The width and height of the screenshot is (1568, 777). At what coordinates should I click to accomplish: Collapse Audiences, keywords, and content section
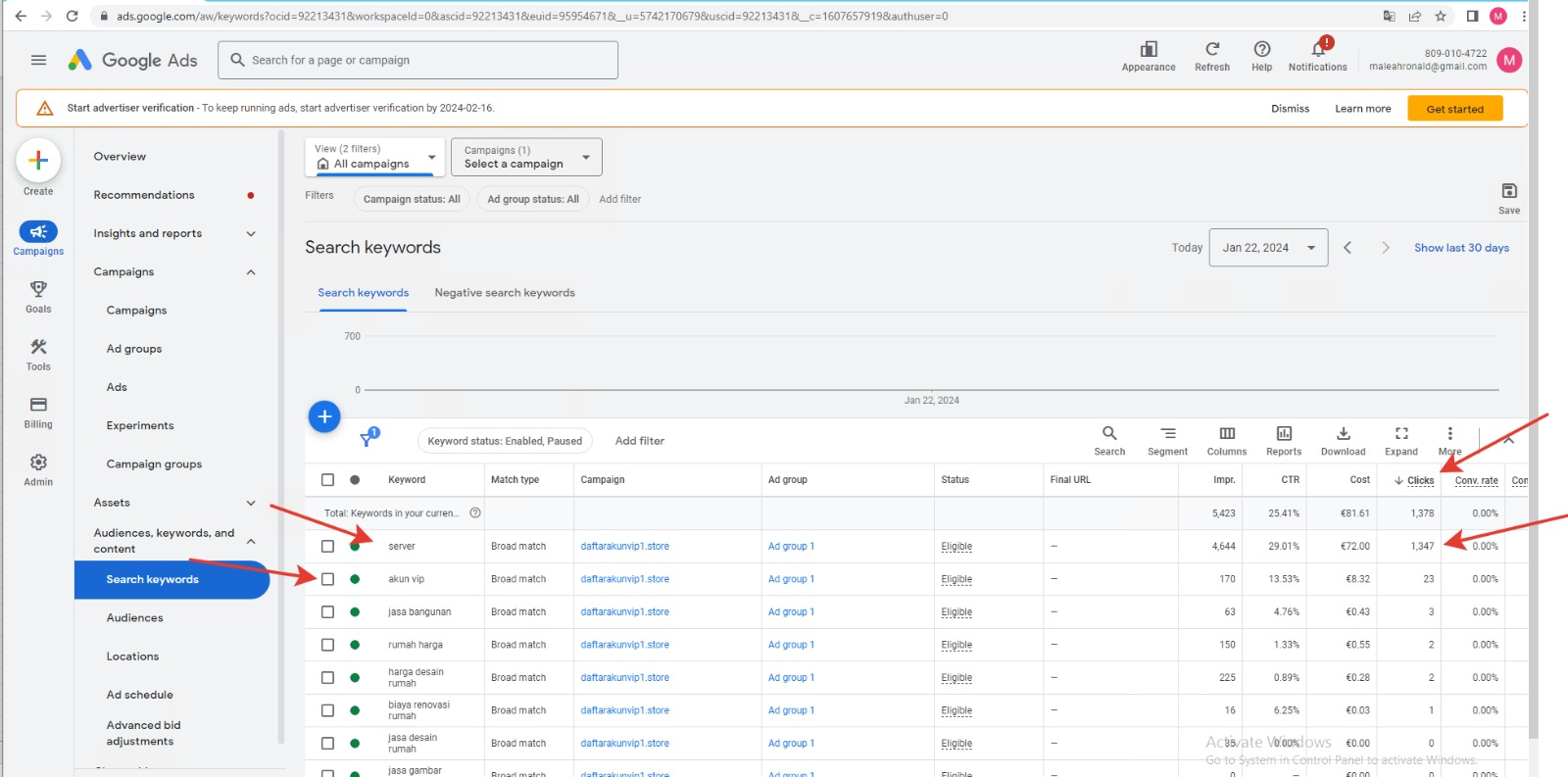point(251,541)
